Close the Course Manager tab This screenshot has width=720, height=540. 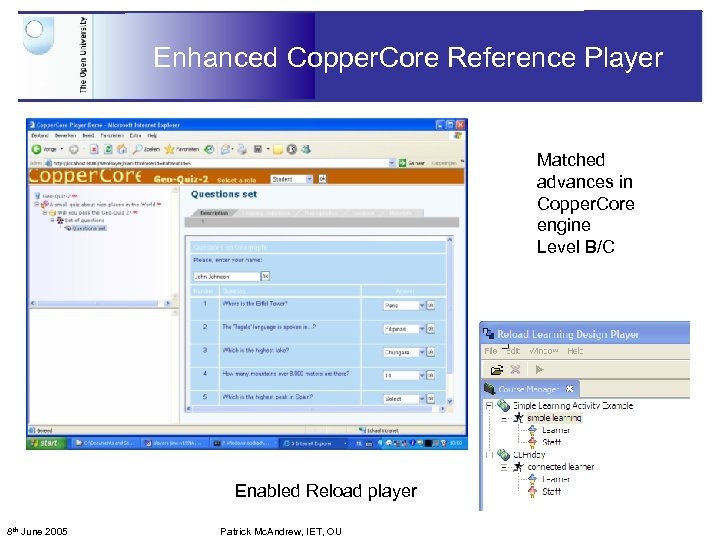pyautogui.click(x=569, y=389)
